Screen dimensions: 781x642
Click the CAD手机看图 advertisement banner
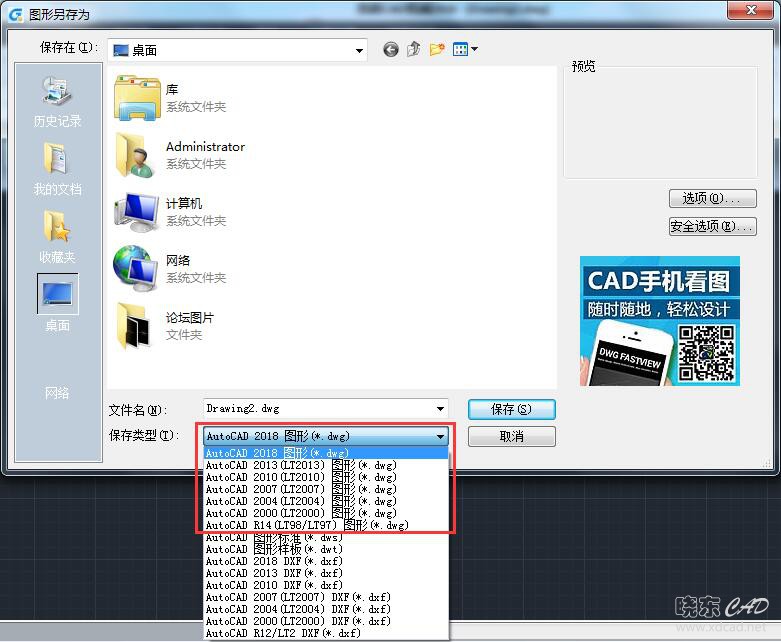(660, 321)
